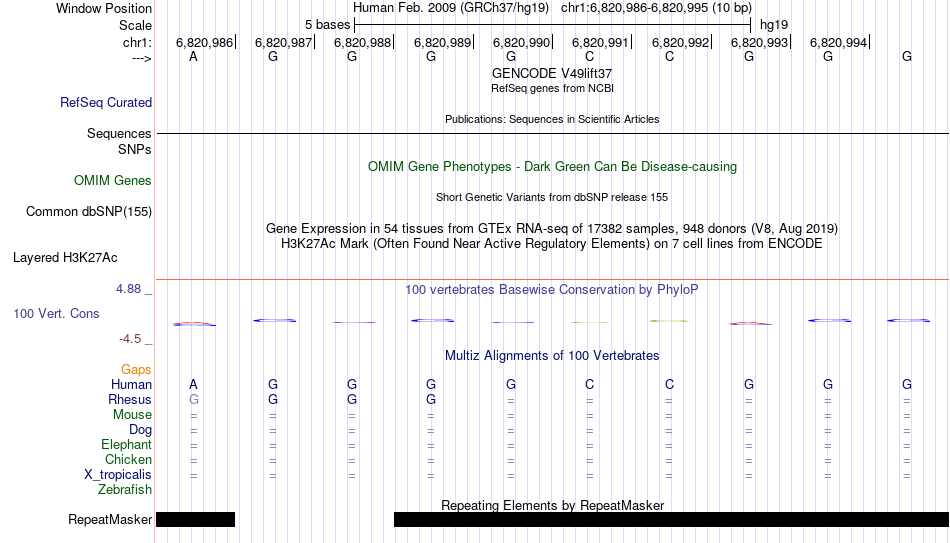Click the Human Feb. 2009 (GRCh37/hg19) header
Image resolution: width=950 pixels, height=543 pixels.
451,8
